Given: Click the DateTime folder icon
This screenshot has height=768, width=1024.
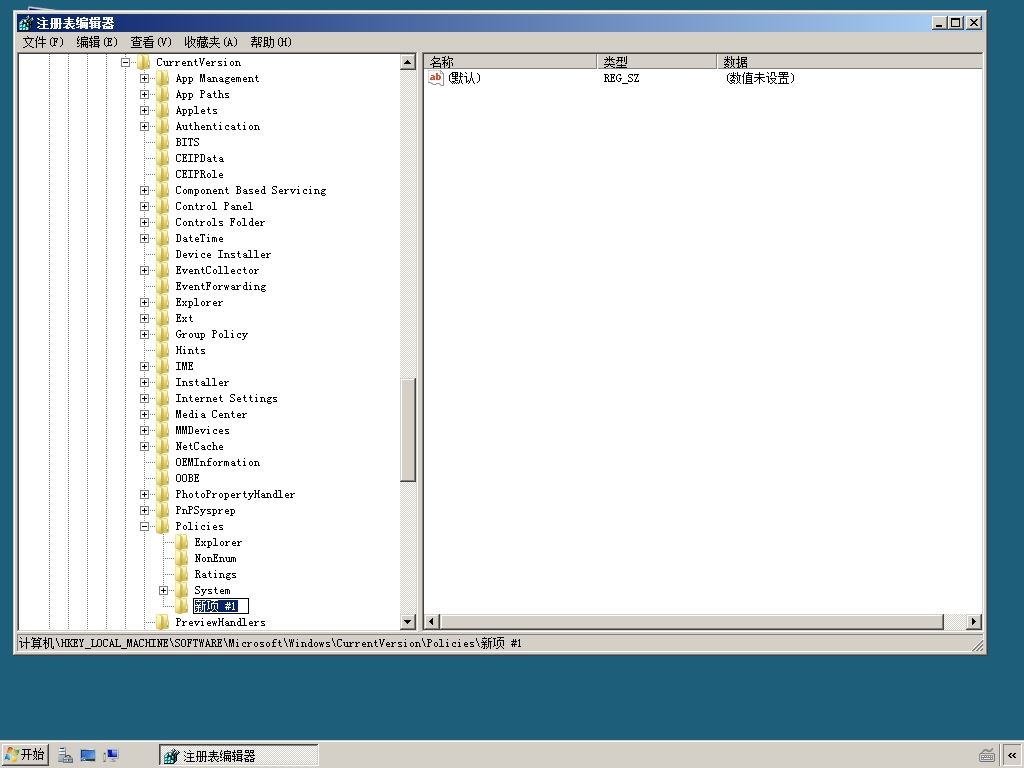Looking at the screenshot, I should (x=163, y=238).
